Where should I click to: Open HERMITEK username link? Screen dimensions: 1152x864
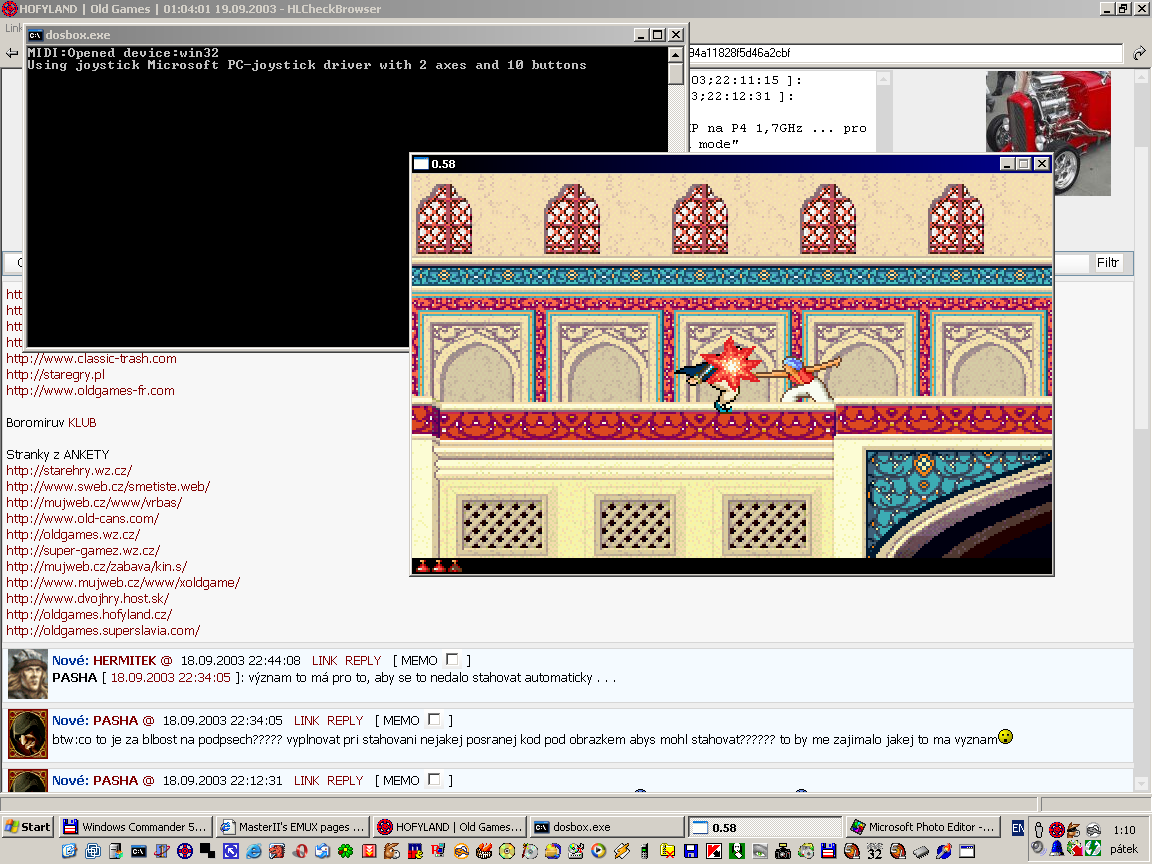[x=124, y=660]
